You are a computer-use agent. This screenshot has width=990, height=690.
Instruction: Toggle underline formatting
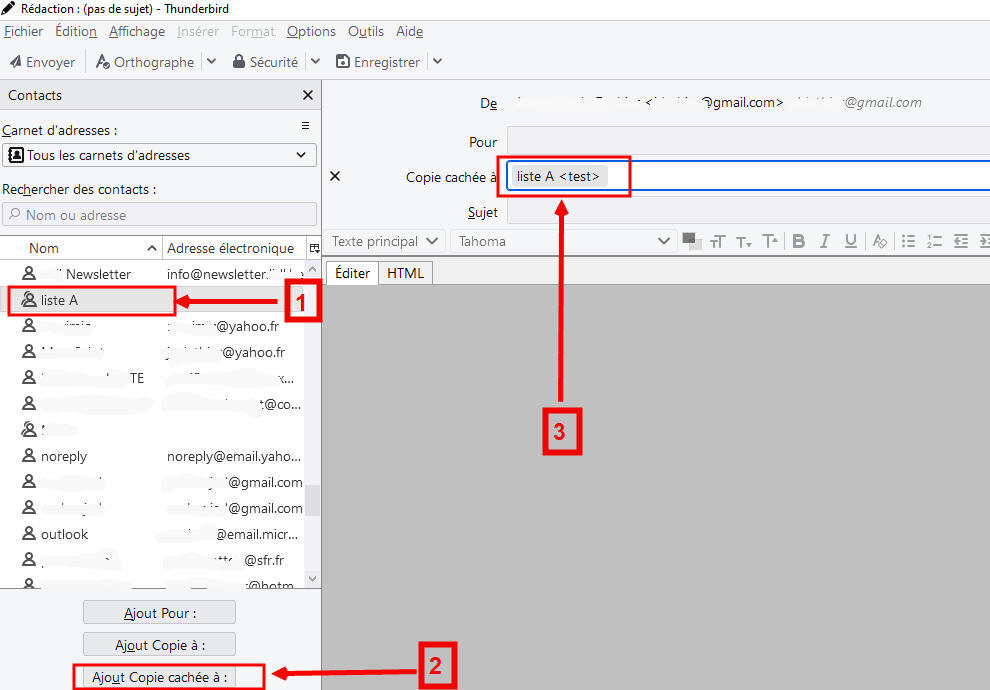coord(850,241)
